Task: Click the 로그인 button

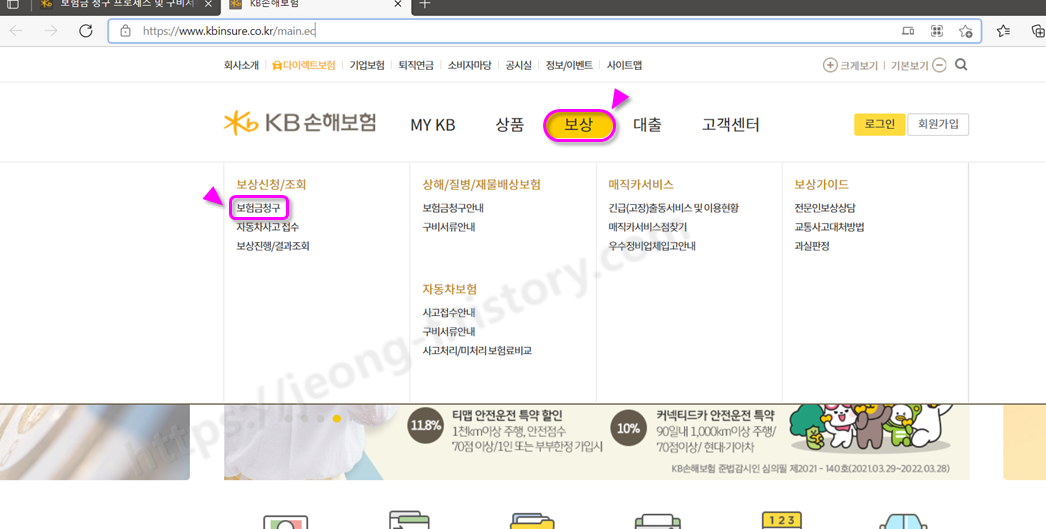Action: [x=879, y=124]
